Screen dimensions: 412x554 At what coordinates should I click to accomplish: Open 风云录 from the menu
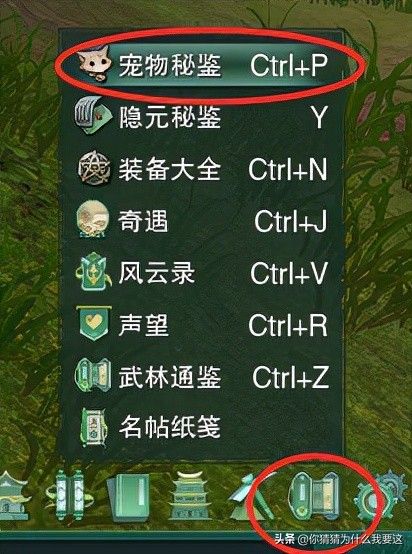click(203, 272)
